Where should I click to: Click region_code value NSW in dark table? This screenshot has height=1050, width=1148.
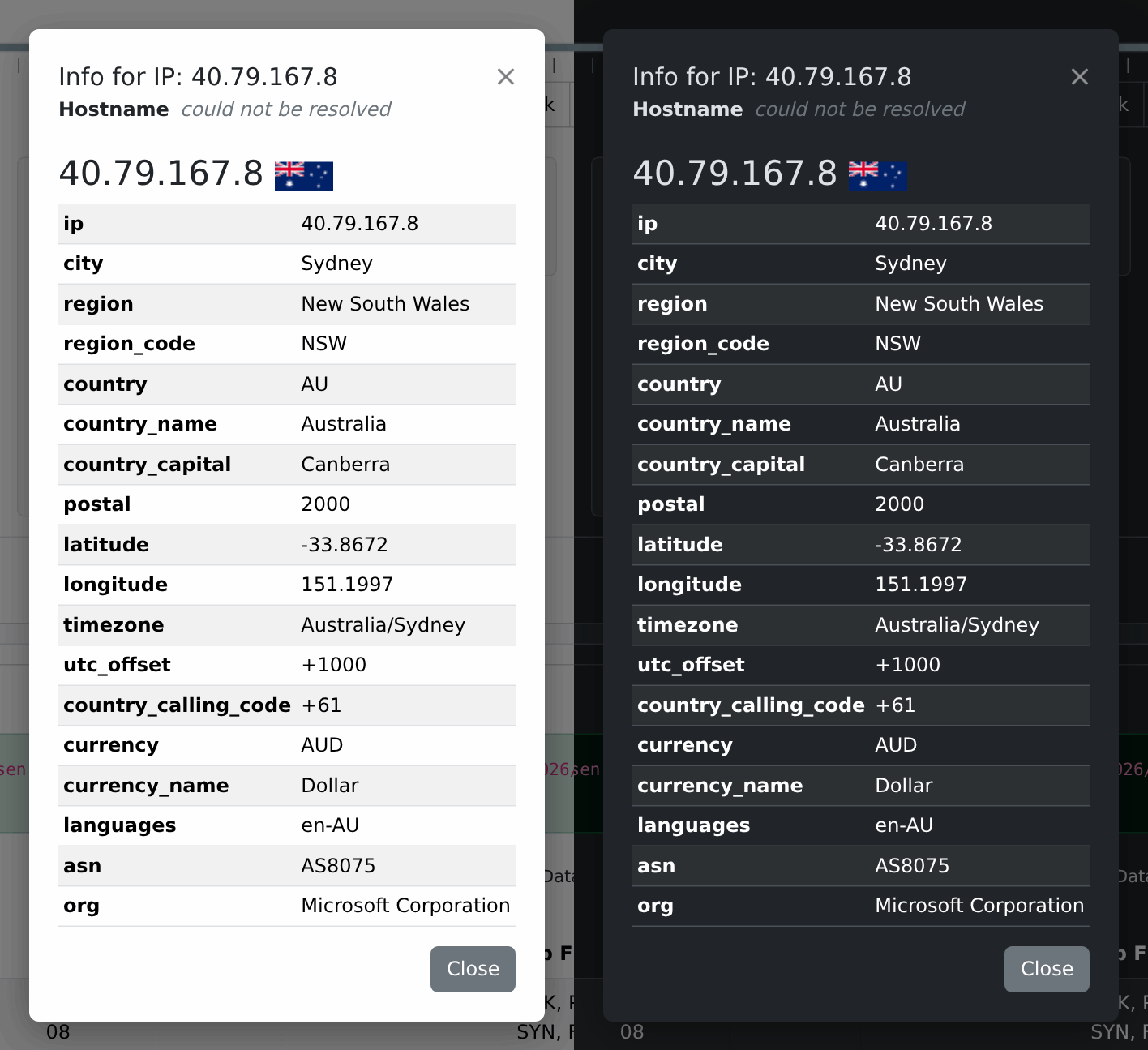pyautogui.click(x=898, y=344)
